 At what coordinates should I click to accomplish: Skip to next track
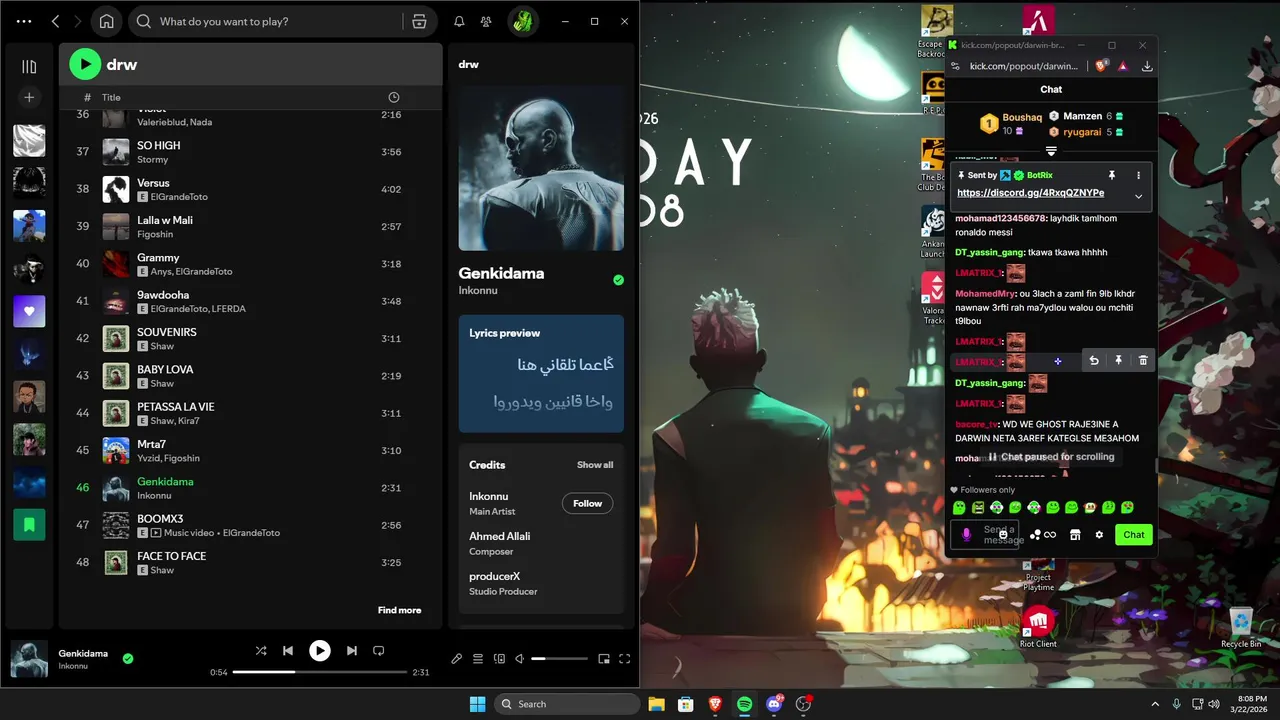coord(351,650)
